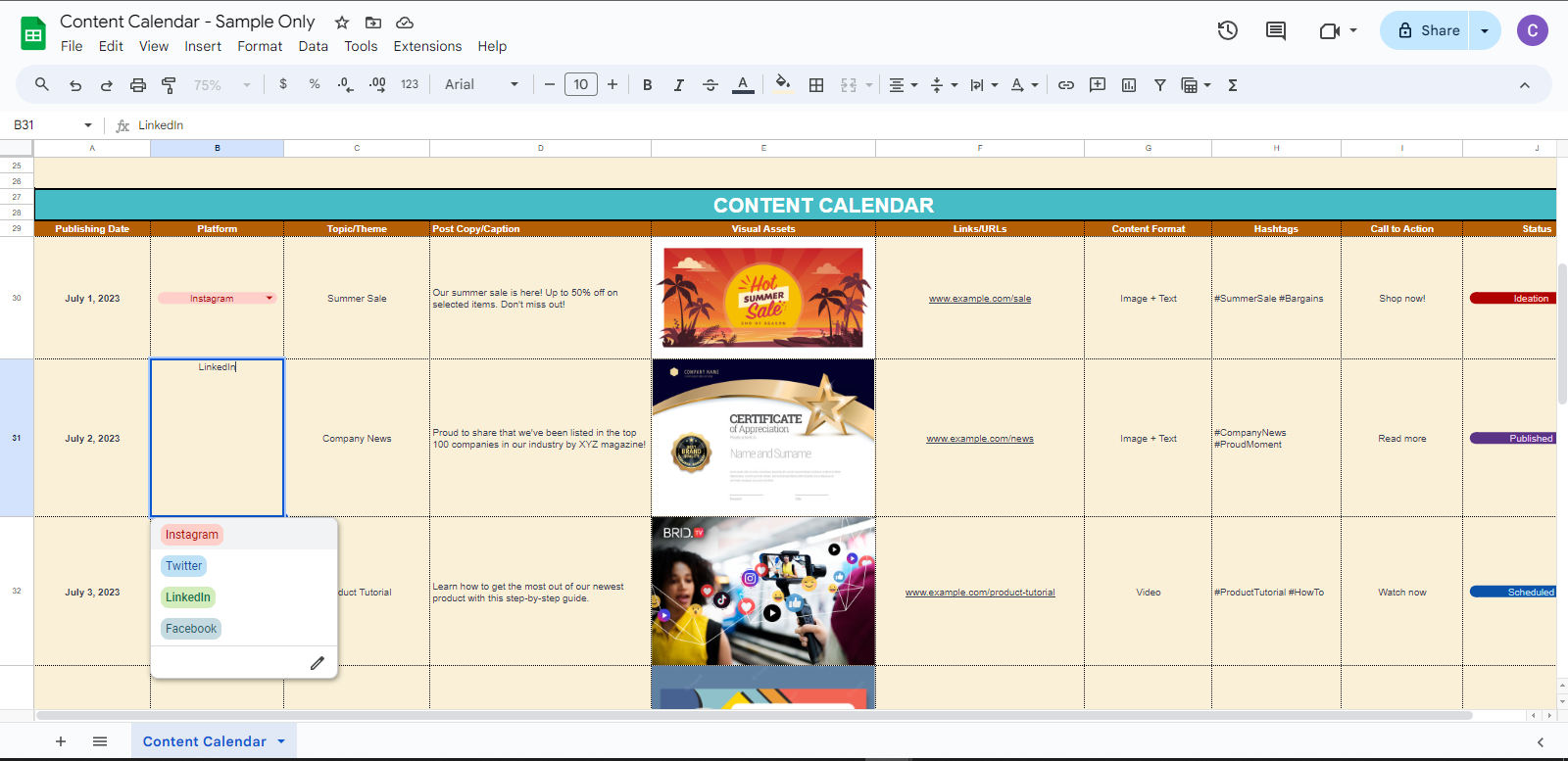The width and height of the screenshot is (1568, 761).
Task: Format cells as percent
Action: 315,84
